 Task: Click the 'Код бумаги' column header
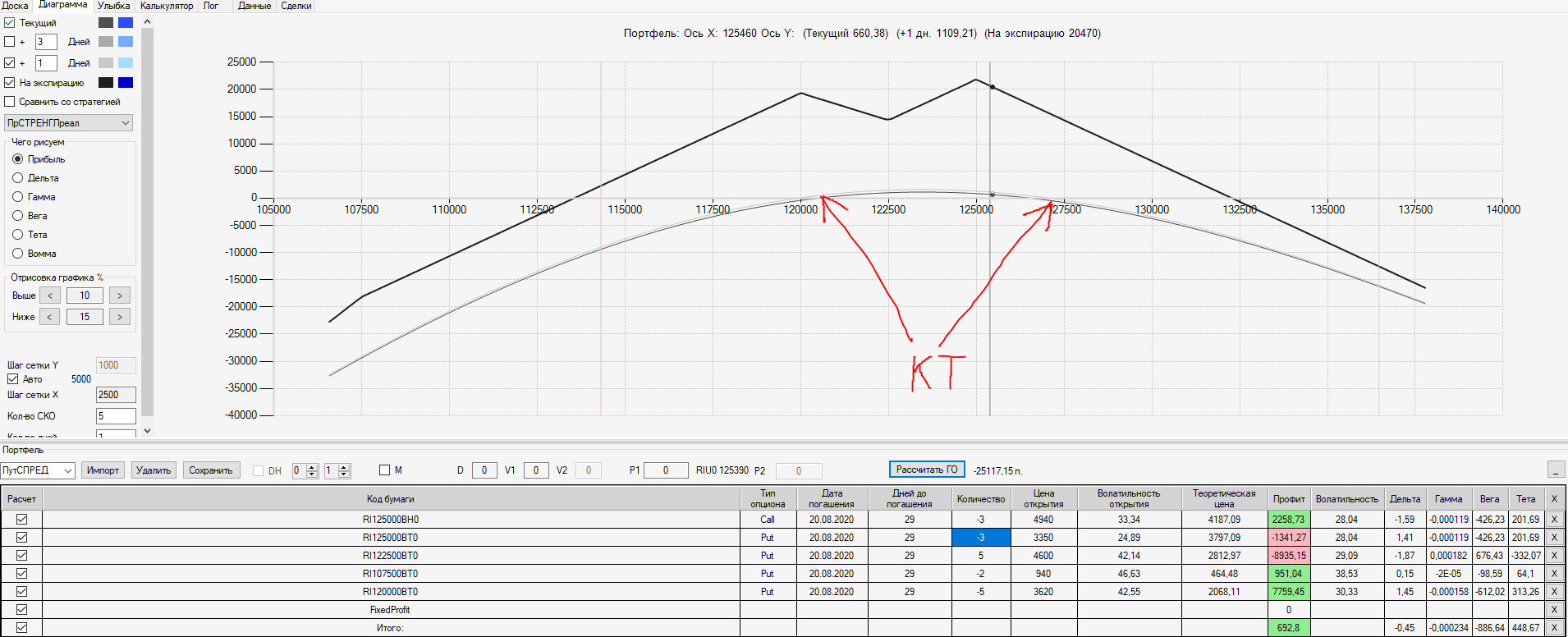pyautogui.click(x=391, y=498)
